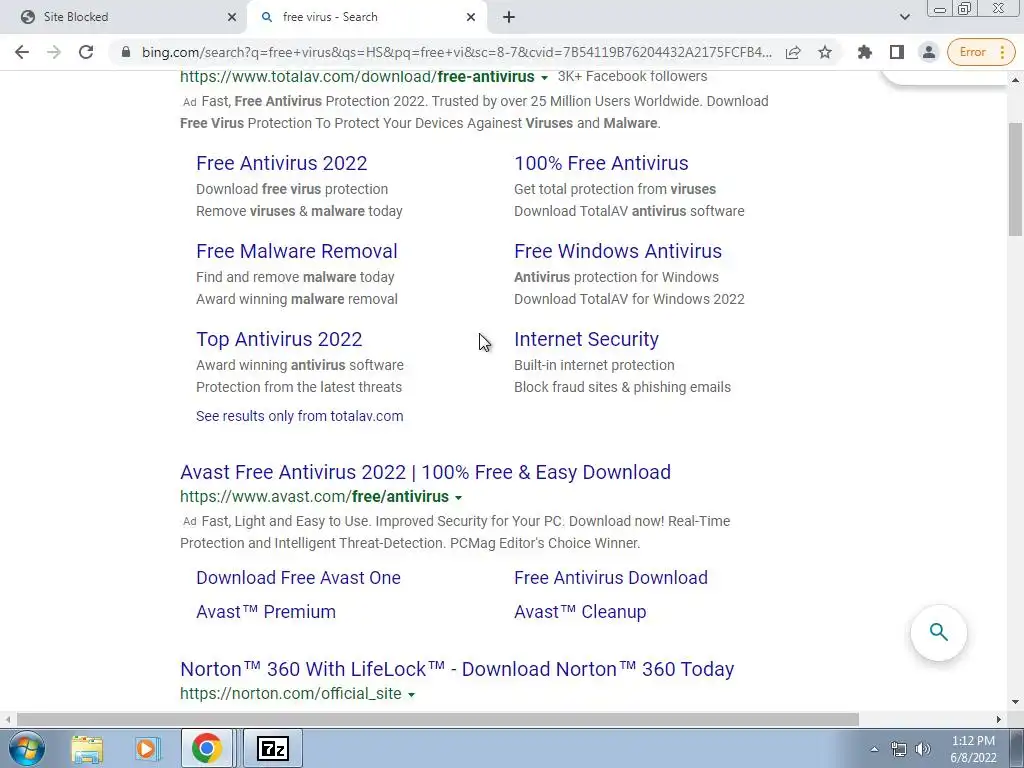Open Top Antivirus 2022 link
Screen dimensions: 1024x768
[x=279, y=340]
